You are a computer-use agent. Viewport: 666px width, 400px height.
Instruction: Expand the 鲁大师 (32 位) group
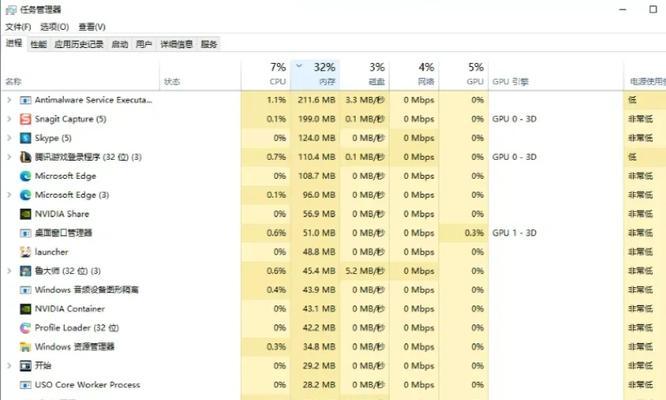point(9,271)
